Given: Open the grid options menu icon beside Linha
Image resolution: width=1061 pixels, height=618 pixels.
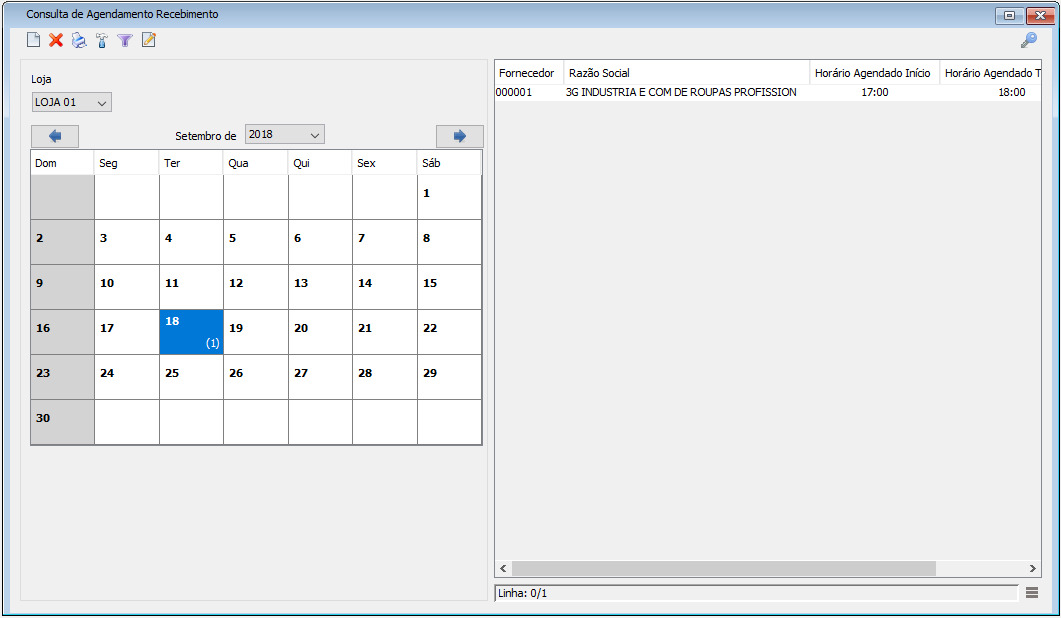Looking at the screenshot, I should point(1032,593).
